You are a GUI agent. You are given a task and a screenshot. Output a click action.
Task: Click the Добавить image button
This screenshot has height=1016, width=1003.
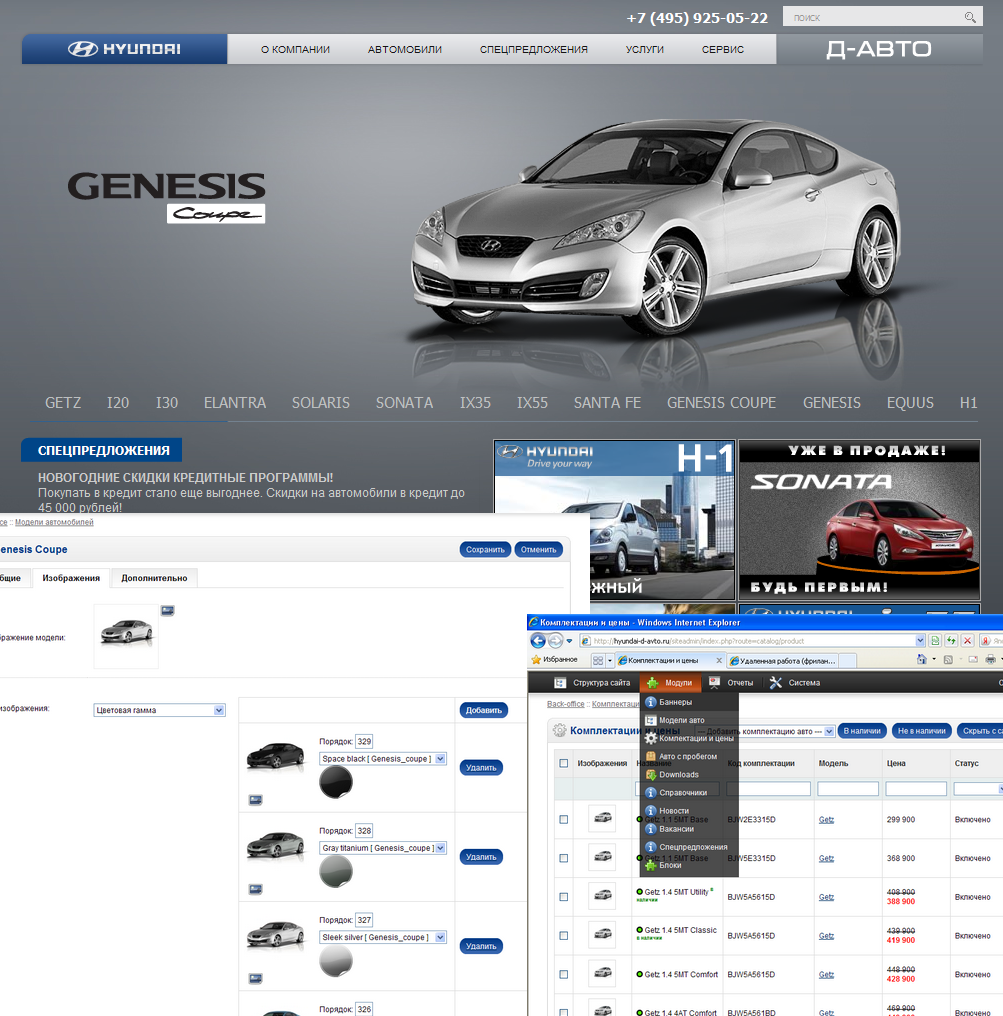pyautogui.click(x=483, y=710)
